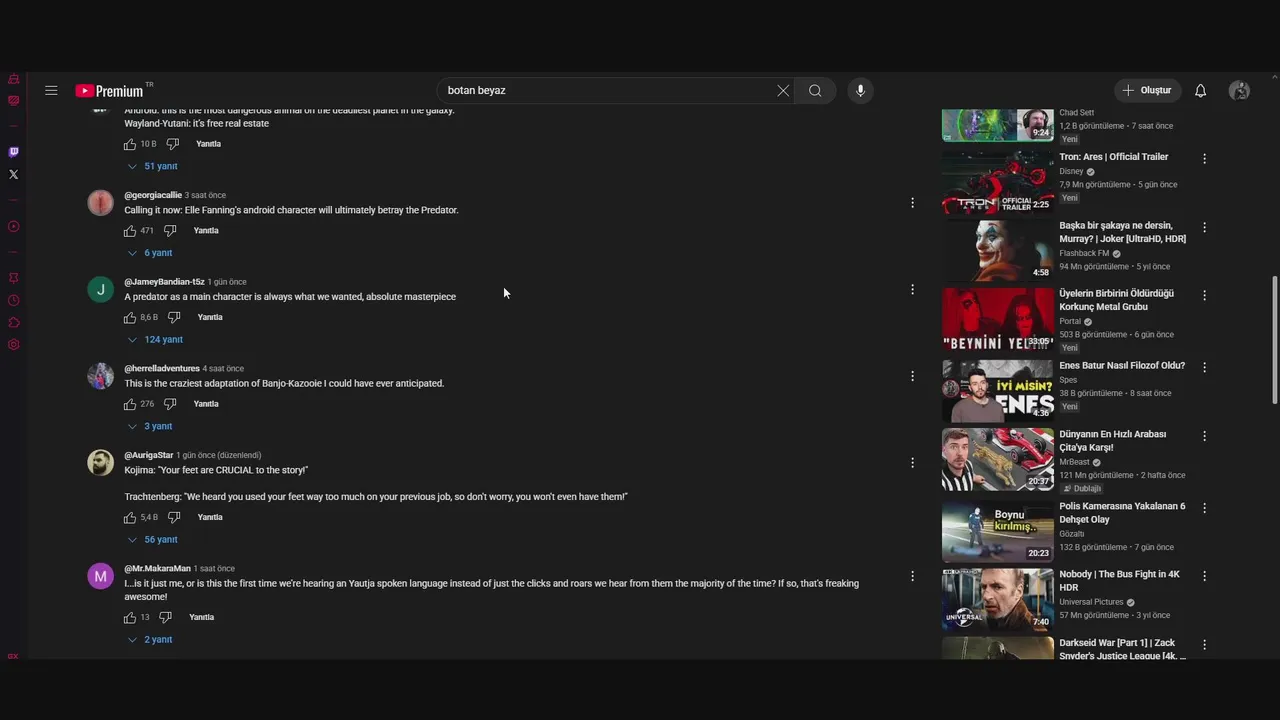Image resolution: width=1280 pixels, height=720 pixels.
Task: Open 'Enes Batur Nasıl Filozof Oldu?' title
Action: point(1122,366)
